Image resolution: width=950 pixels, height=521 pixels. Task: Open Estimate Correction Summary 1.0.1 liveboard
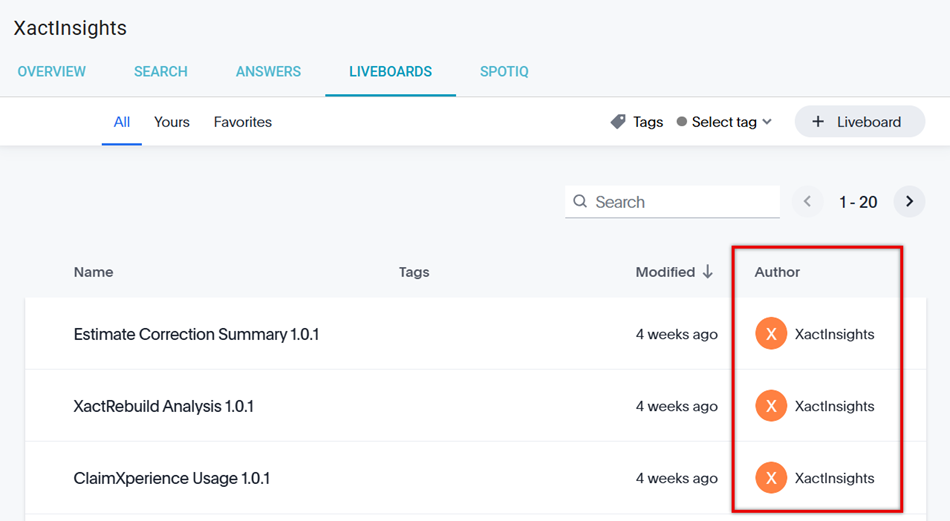(196, 334)
